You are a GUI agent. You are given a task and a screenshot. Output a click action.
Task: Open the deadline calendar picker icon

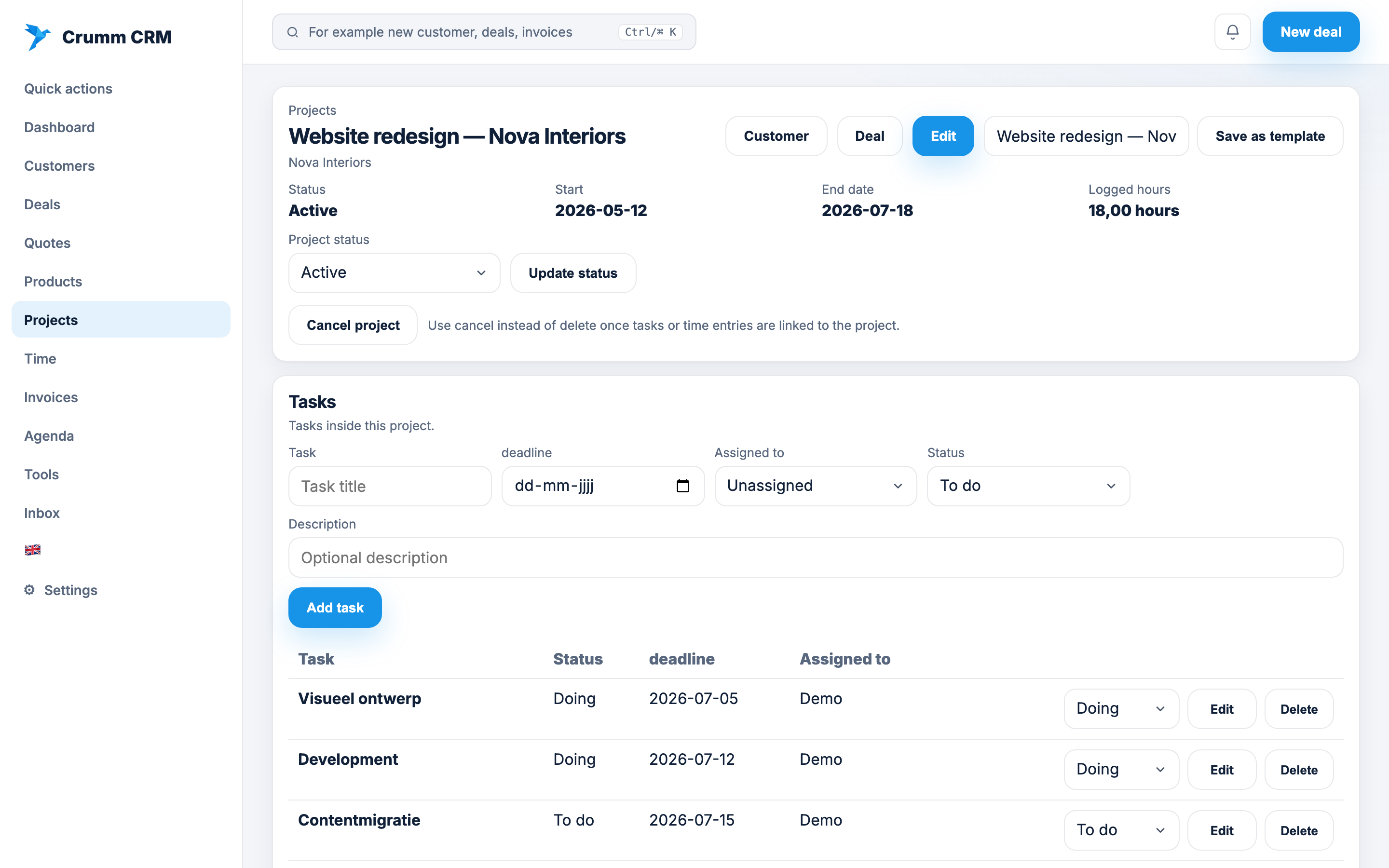(x=682, y=486)
